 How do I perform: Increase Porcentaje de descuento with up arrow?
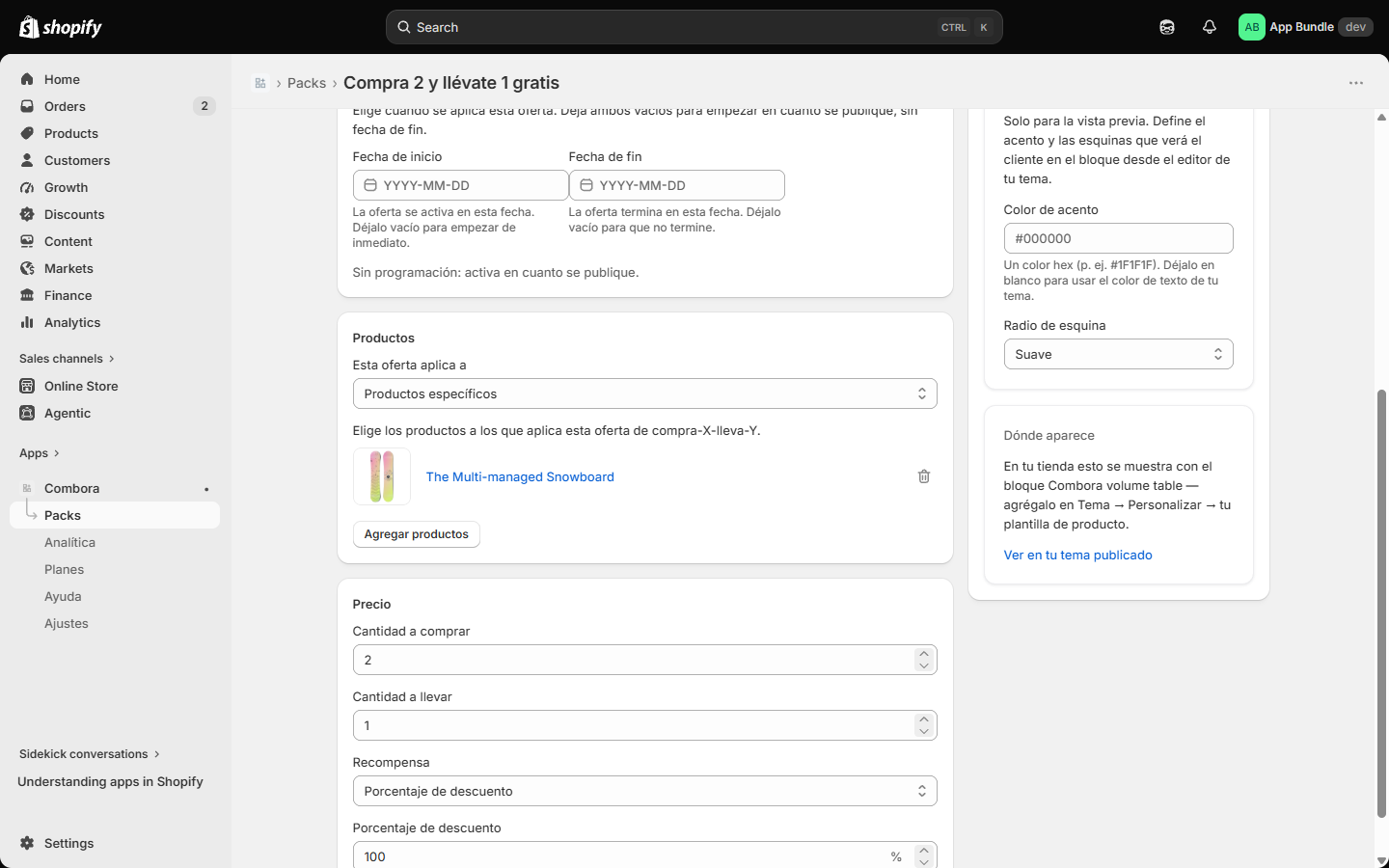click(924, 850)
